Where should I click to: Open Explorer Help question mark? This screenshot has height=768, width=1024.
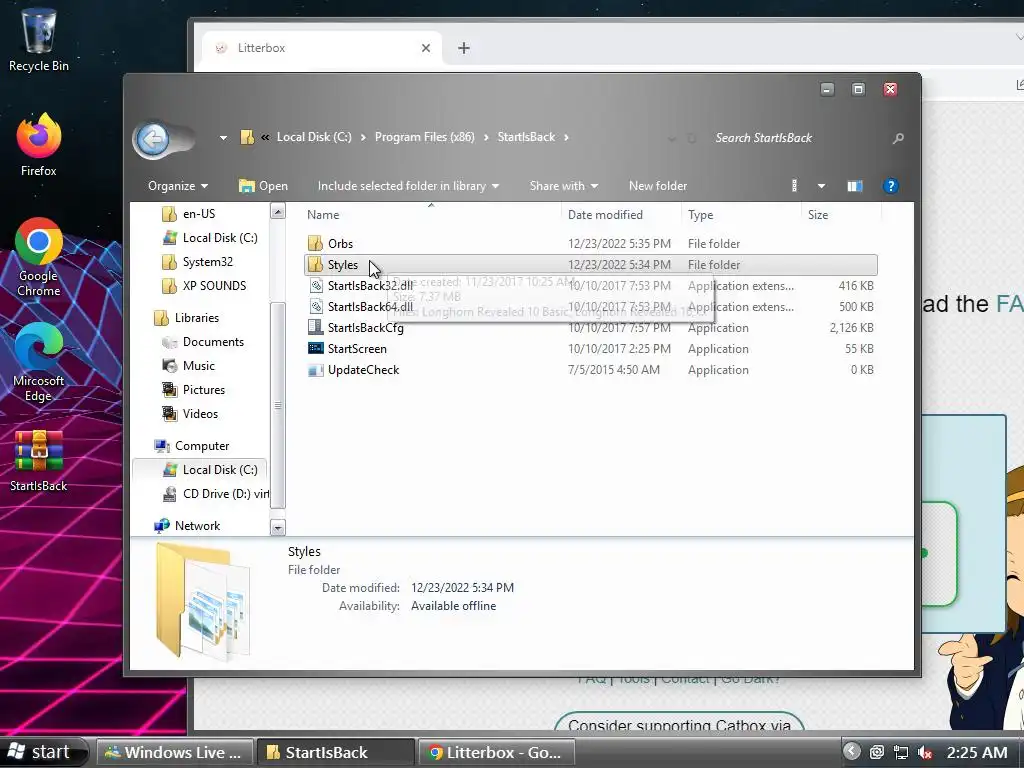click(x=890, y=186)
